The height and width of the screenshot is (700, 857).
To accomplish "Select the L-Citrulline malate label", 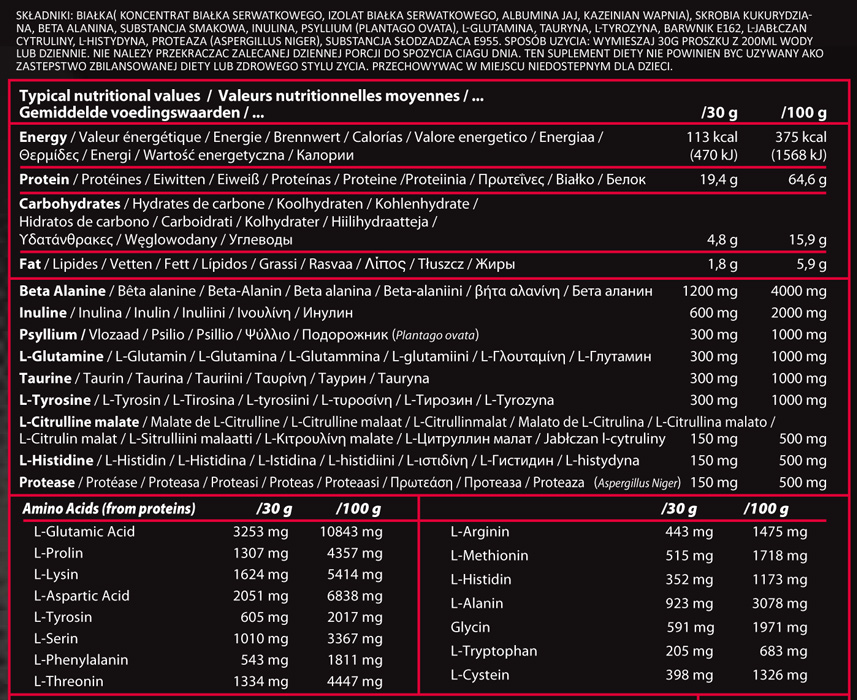I will tap(79, 423).
